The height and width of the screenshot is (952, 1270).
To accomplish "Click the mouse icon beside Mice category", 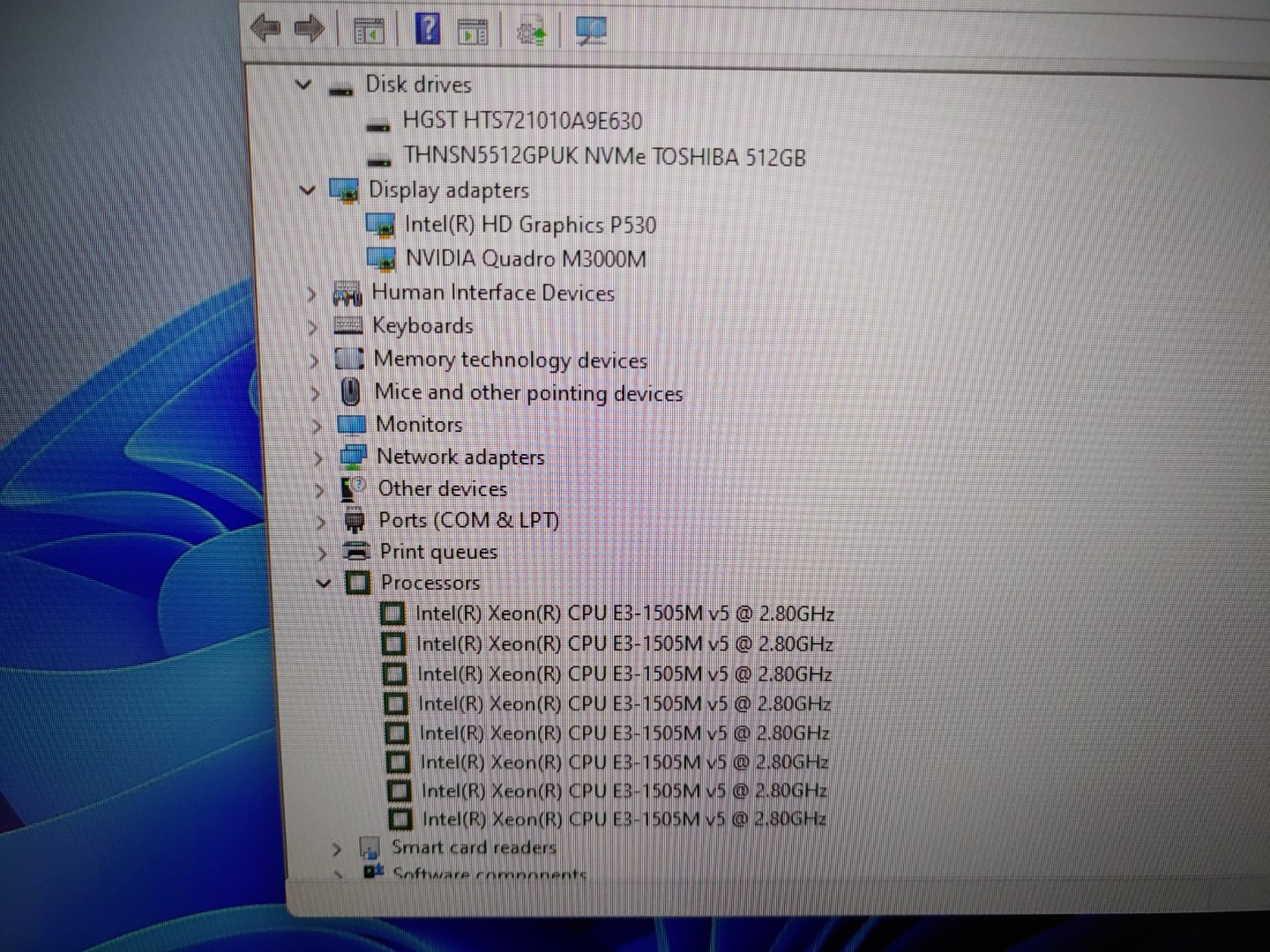I will click(x=351, y=391).
